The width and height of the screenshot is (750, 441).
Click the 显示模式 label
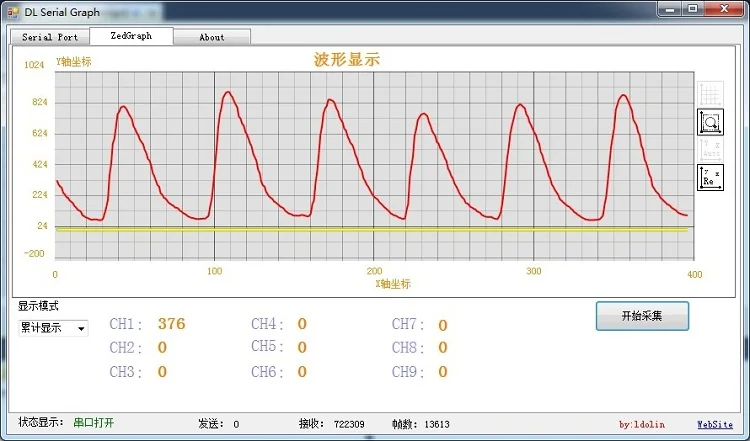pyautogui.click(x=38, y=306)
